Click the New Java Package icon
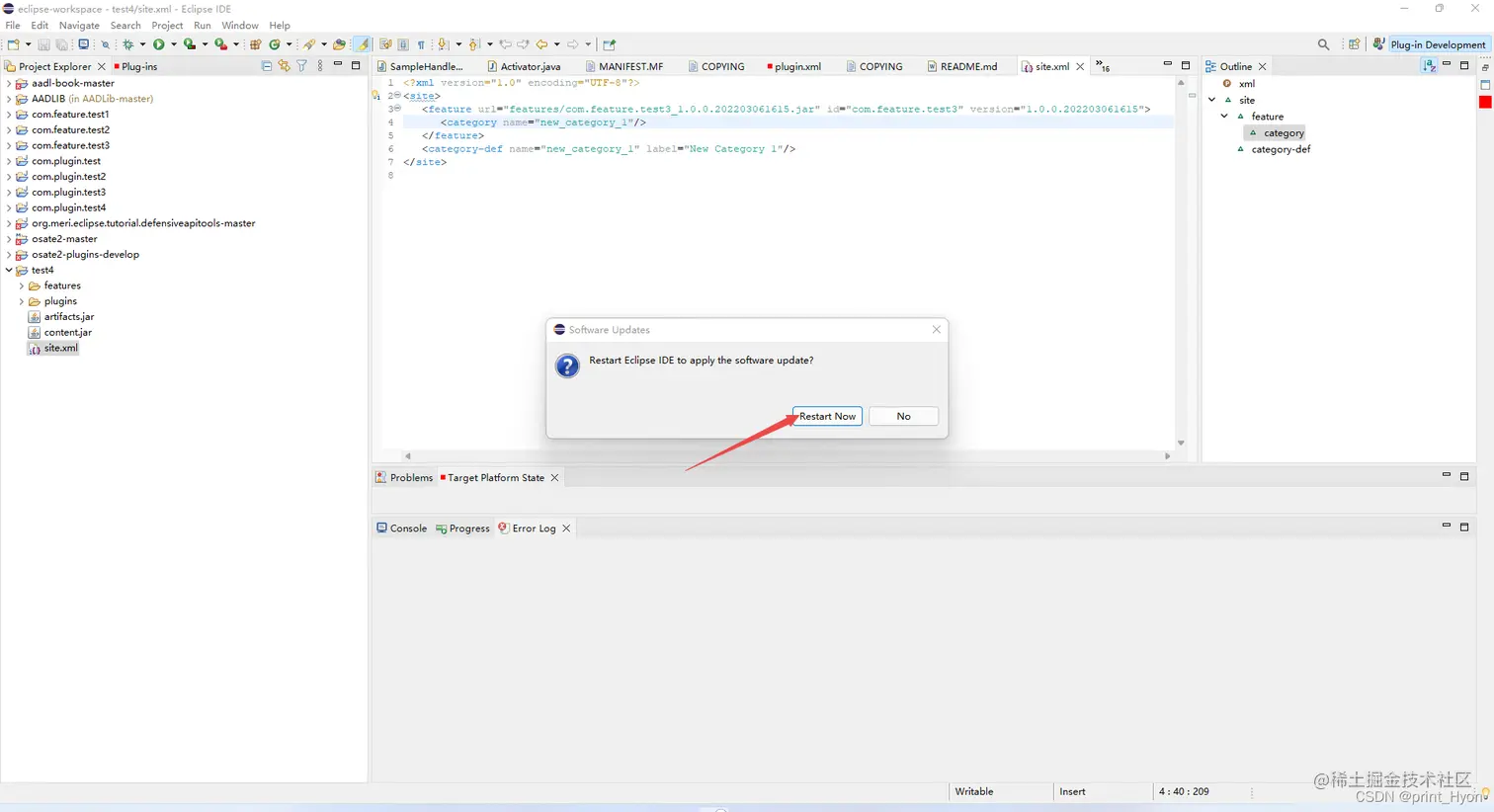This screenshot has height=812, width=1494. pyautogui.click(x=256, y=44)
